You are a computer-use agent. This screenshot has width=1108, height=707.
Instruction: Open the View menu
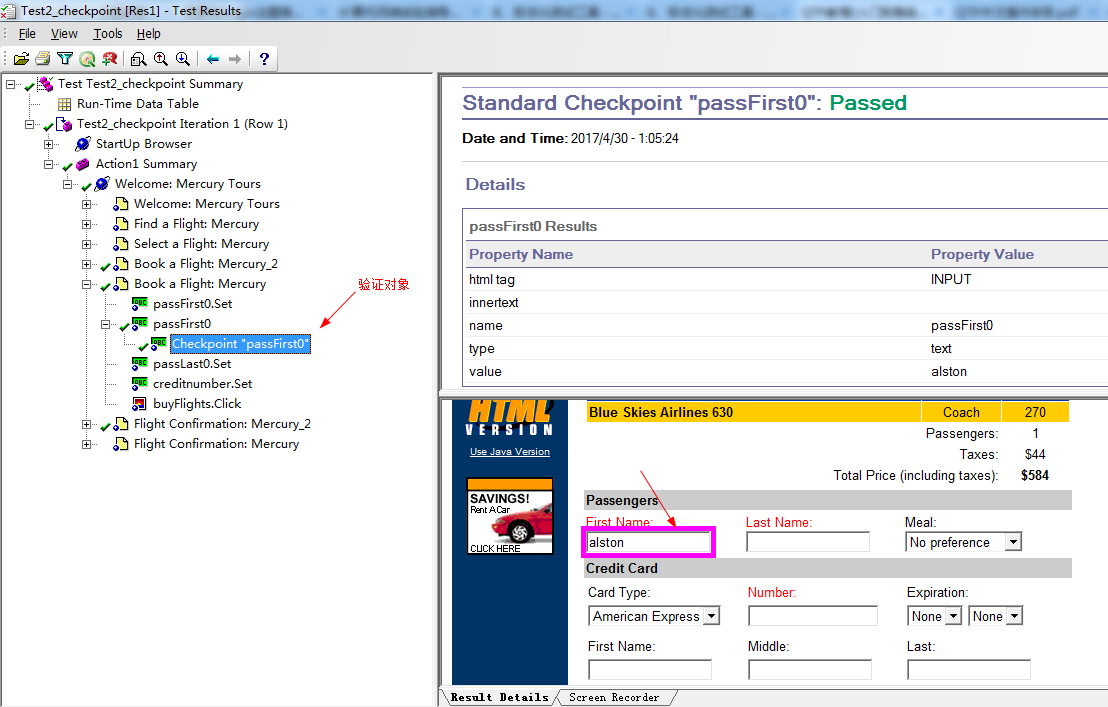[x=64, y=34]
